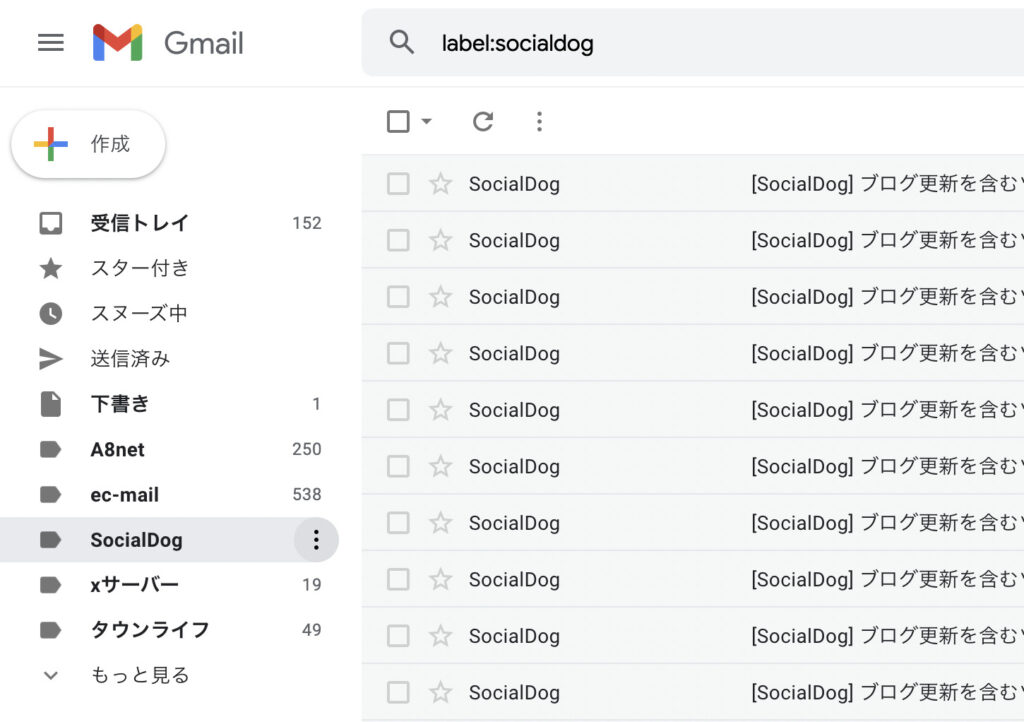This screenshot has width=1024, height=722.
Task: Open the タウンライフ label
Action: (170, 630)
